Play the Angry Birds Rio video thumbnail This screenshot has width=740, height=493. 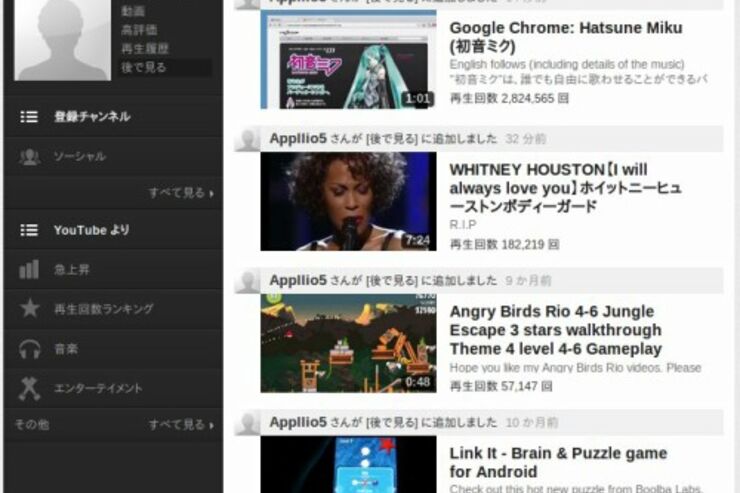pos(348,343)
